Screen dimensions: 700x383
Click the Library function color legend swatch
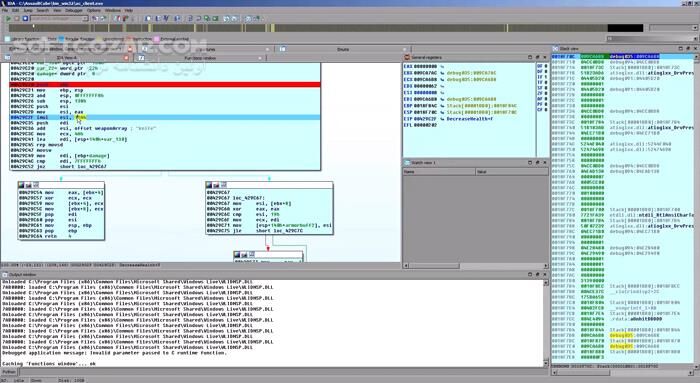tap(7, 39)
